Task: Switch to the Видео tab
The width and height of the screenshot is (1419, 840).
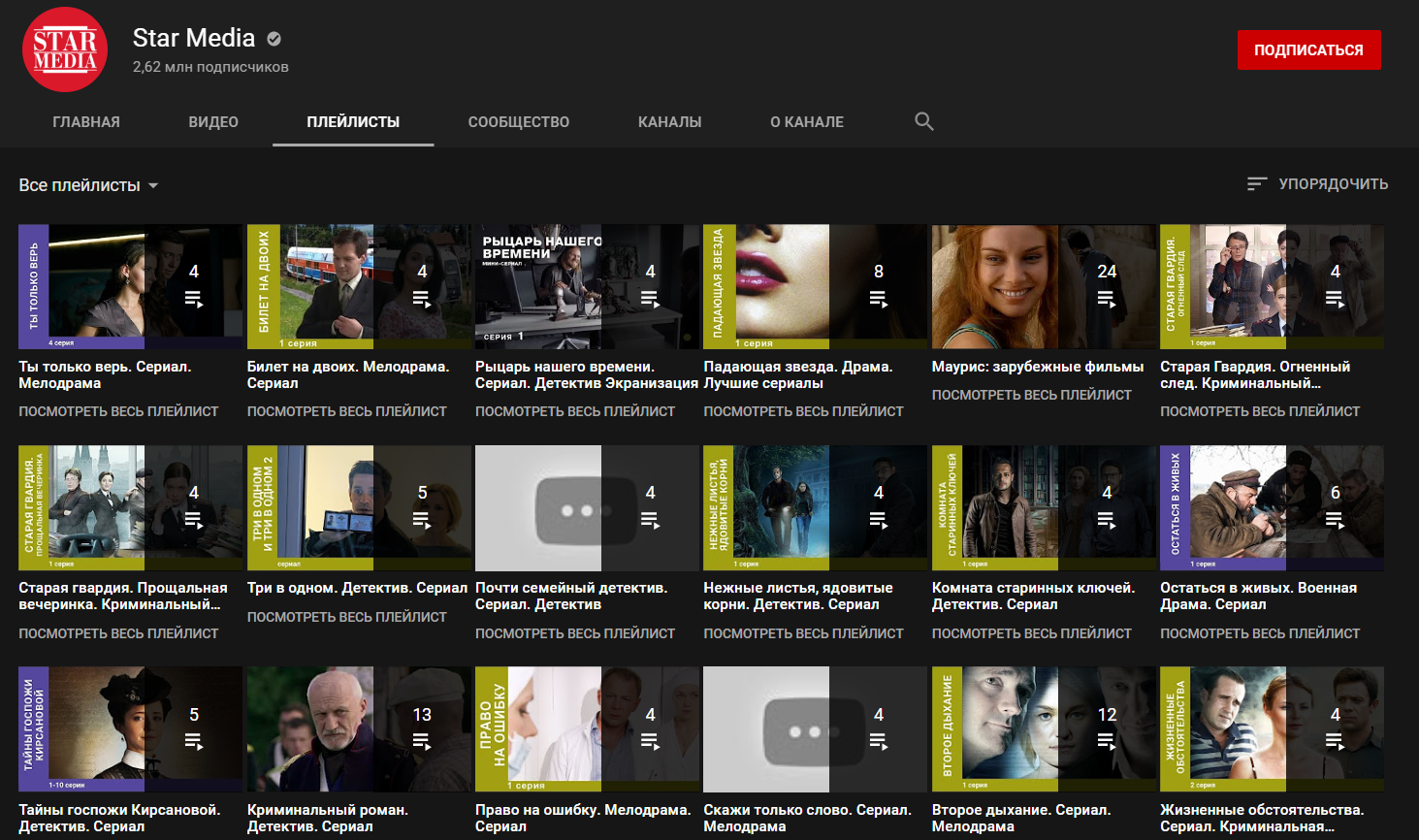Action: pos(213,122)
